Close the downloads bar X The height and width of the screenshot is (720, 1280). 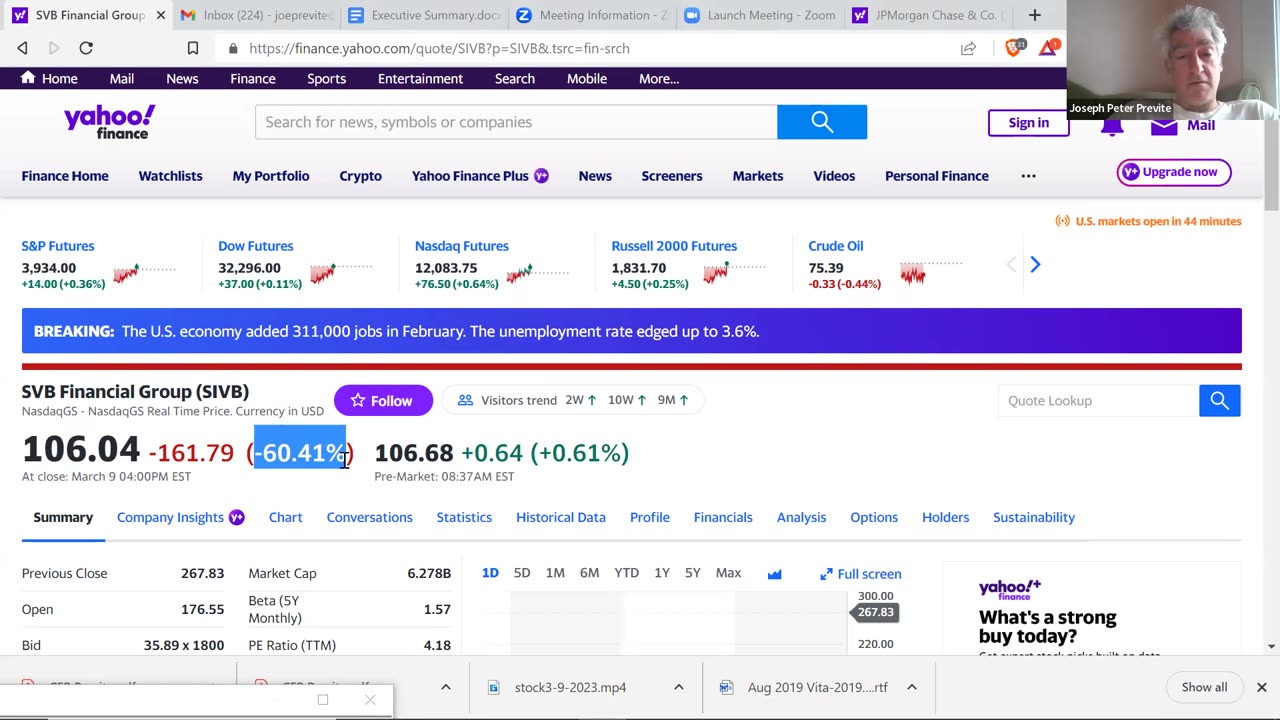(1262, 687)
